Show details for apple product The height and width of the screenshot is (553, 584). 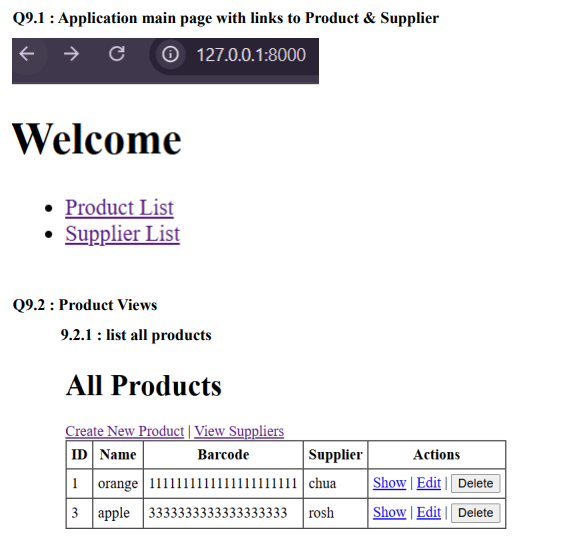(x=389, y=512)
